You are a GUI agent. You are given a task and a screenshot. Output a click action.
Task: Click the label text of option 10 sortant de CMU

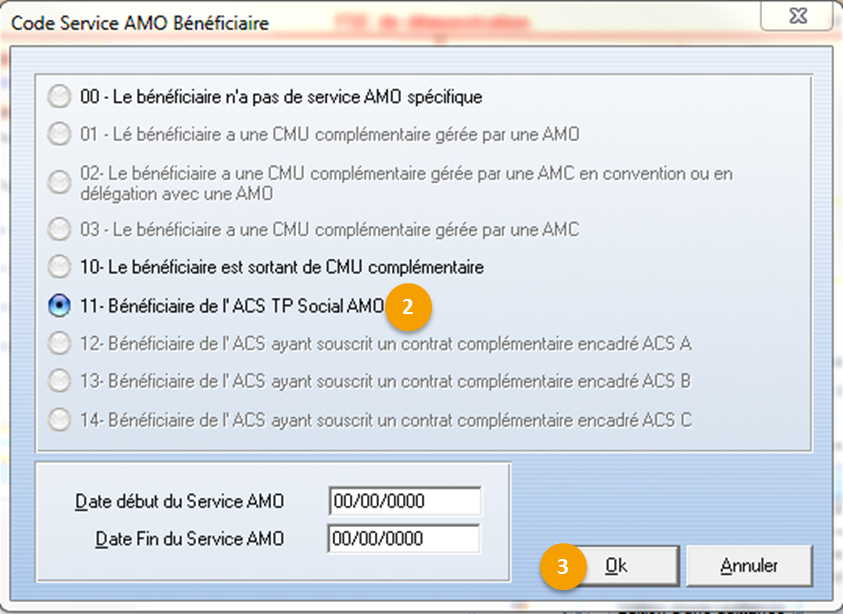pos(282,267)
